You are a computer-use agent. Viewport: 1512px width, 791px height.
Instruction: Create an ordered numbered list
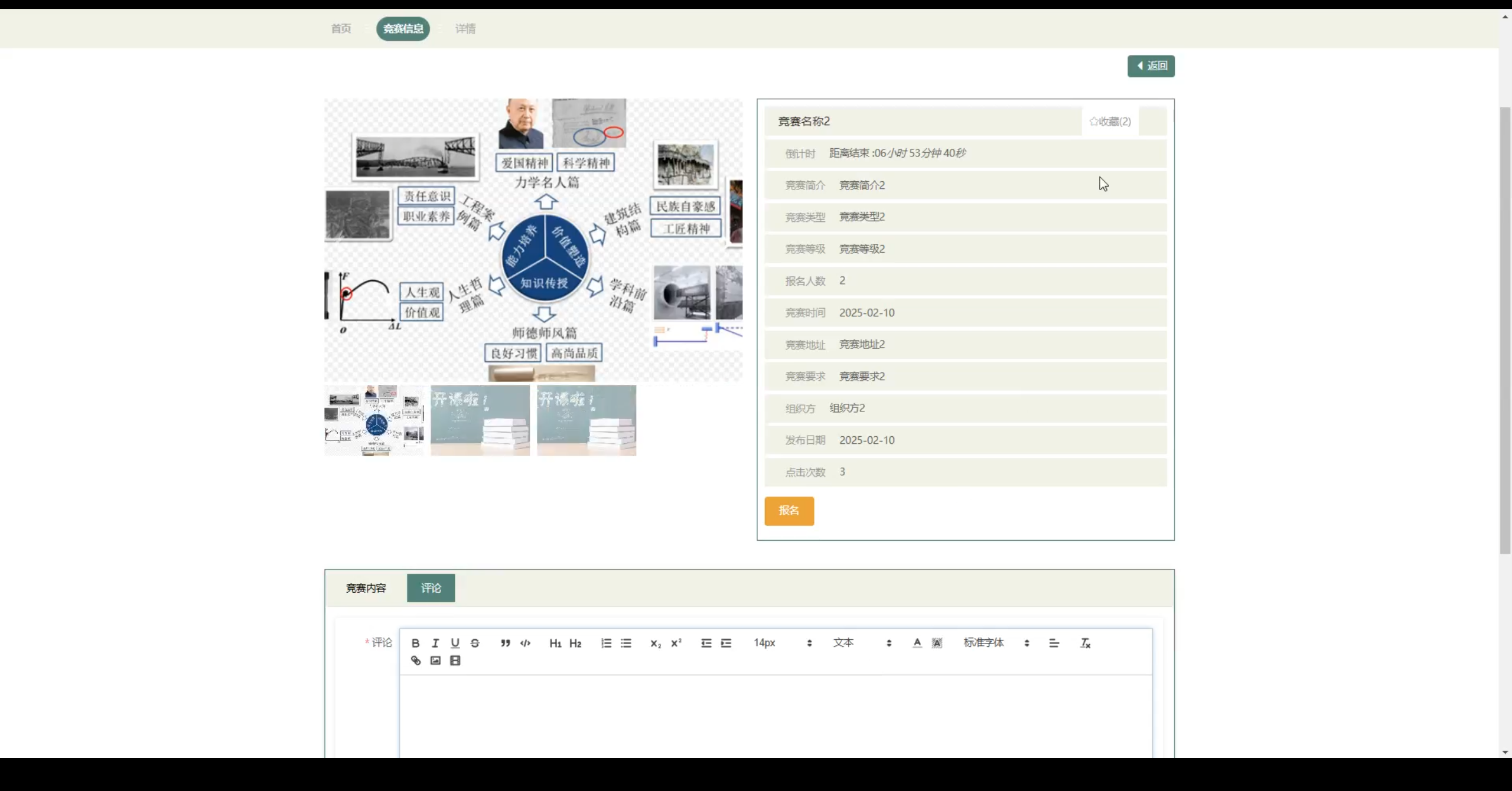(x=606, y=643)
